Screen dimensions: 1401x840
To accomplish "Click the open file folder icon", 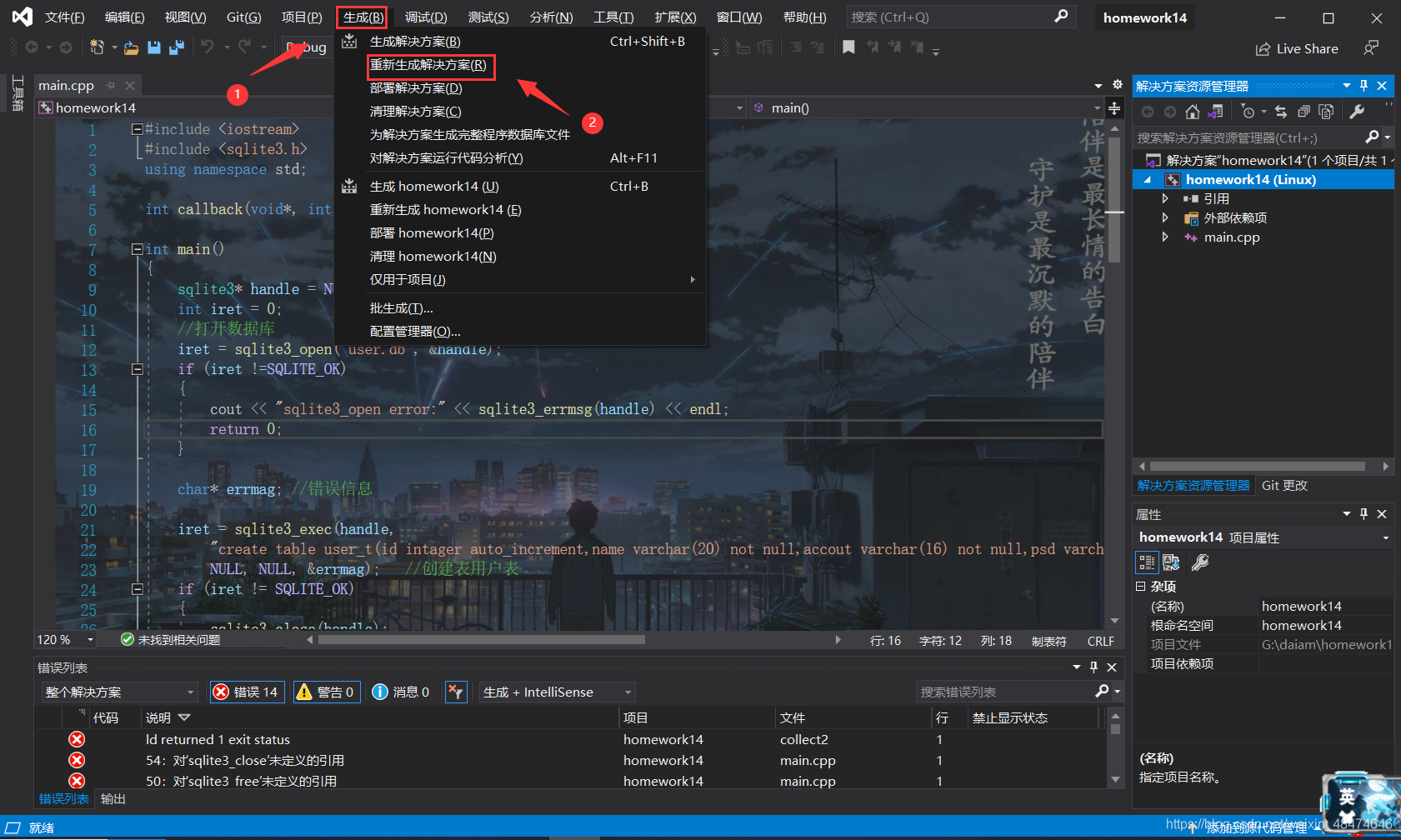I will pos(131,48).
